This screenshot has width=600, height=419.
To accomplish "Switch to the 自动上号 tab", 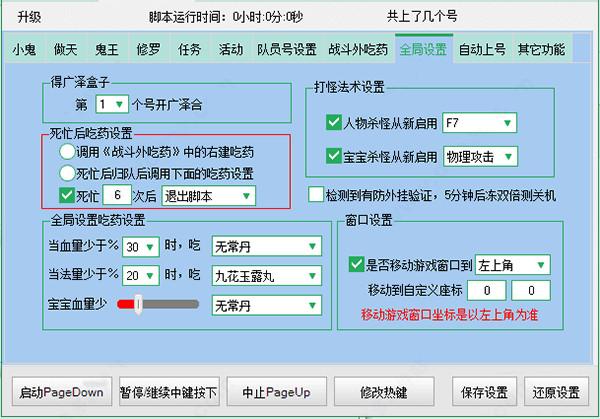I will [483, 49].
